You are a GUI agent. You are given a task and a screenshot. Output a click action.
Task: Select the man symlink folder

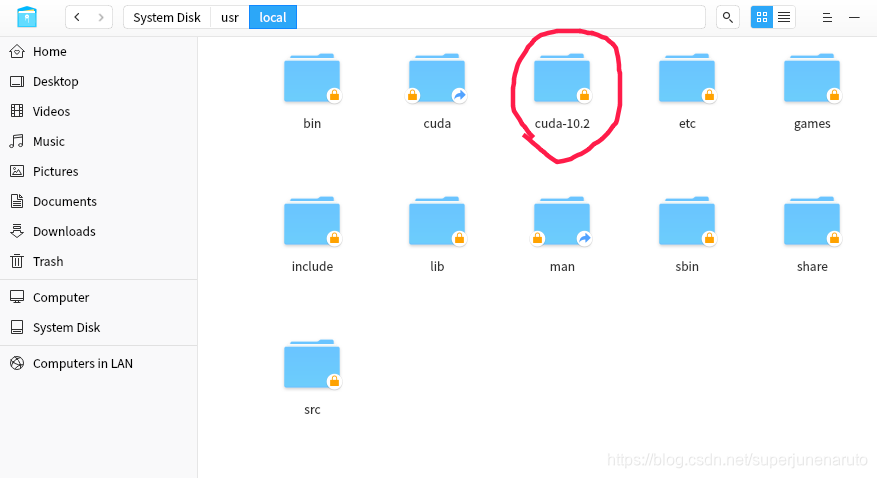click(x=562, y=221)
